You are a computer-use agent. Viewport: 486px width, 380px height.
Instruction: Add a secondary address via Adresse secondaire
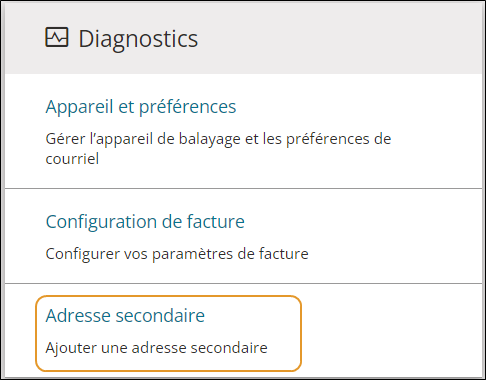pyautogui.click(x=125, y=315)
